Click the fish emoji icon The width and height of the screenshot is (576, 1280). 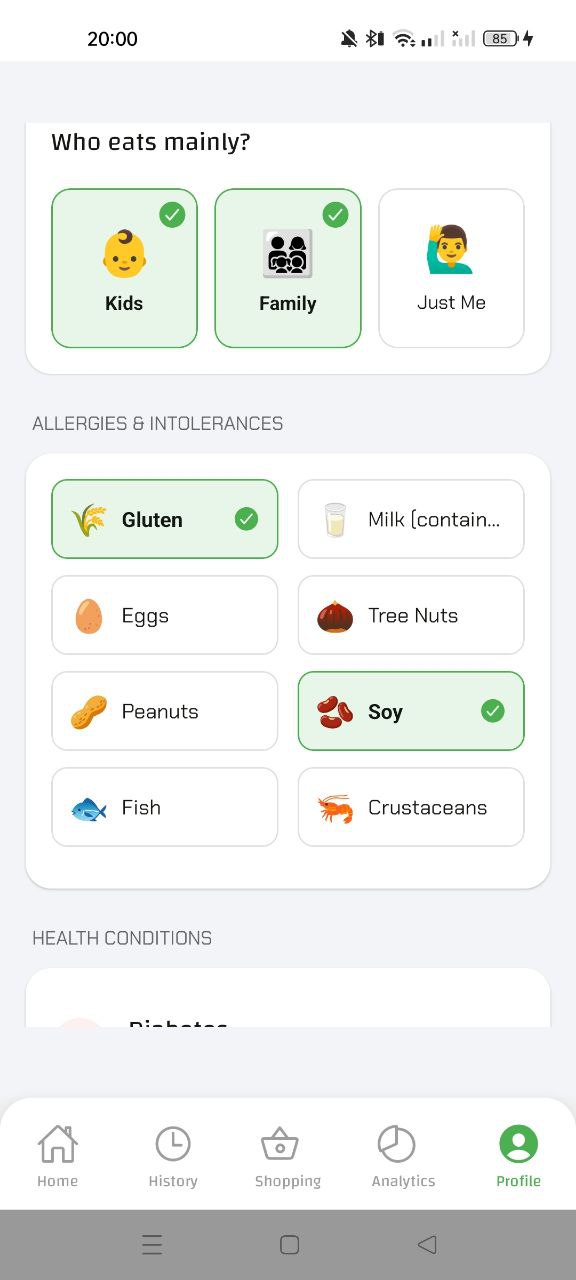pyautogui.click(x=88, y=807)
